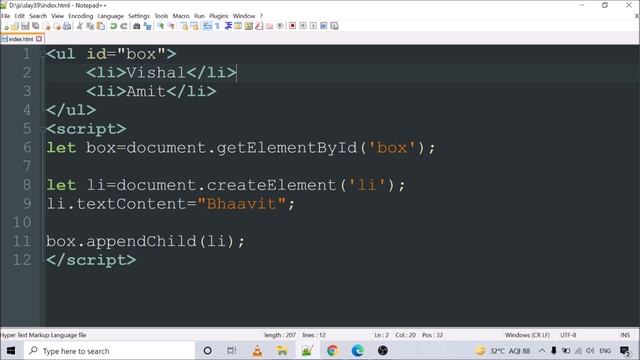
Task: Open the Settings menu
Action: [x=139, y=16]
